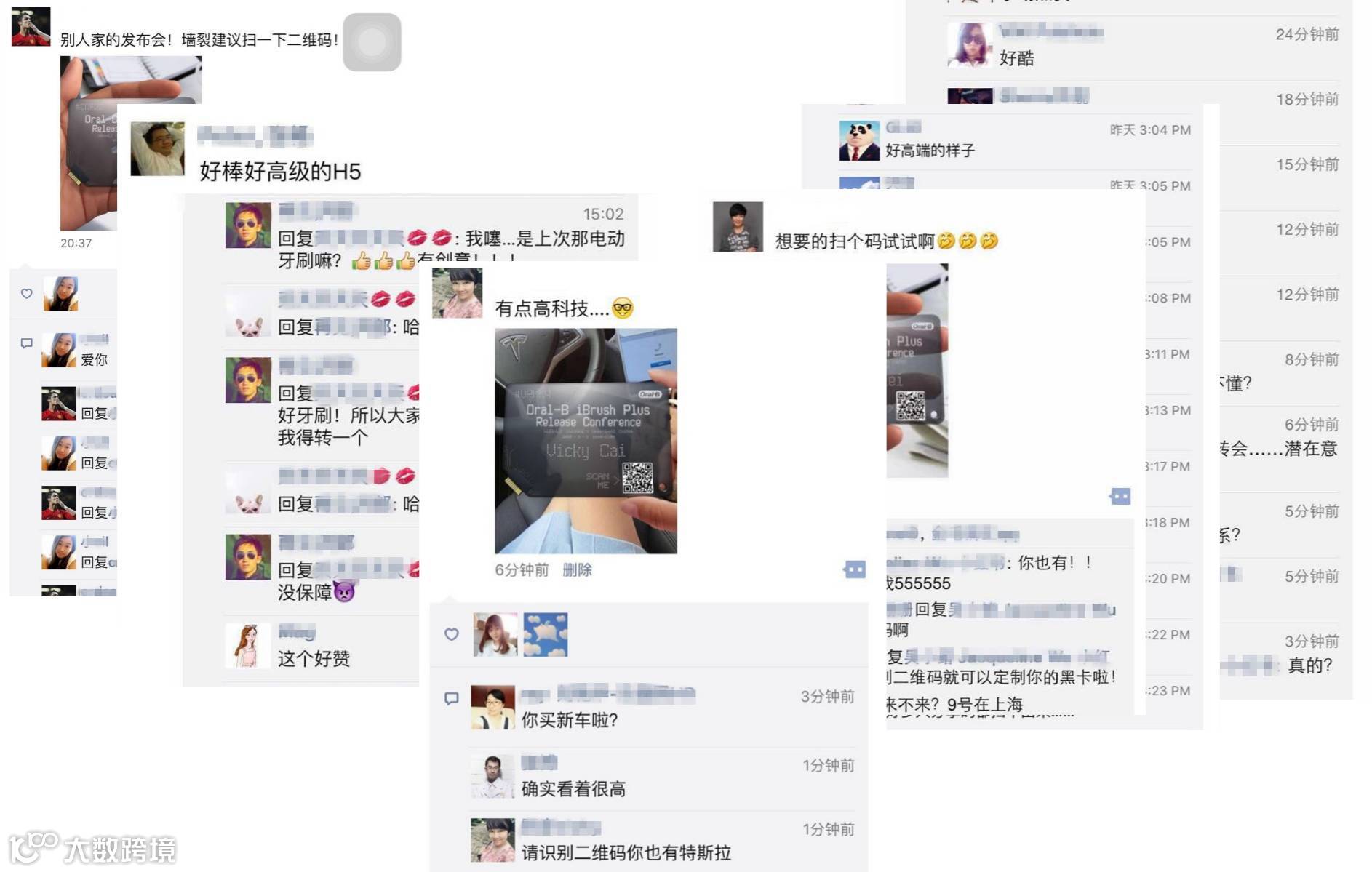
Task: Tap the comment 这个好赞
Action: (314, 659)
